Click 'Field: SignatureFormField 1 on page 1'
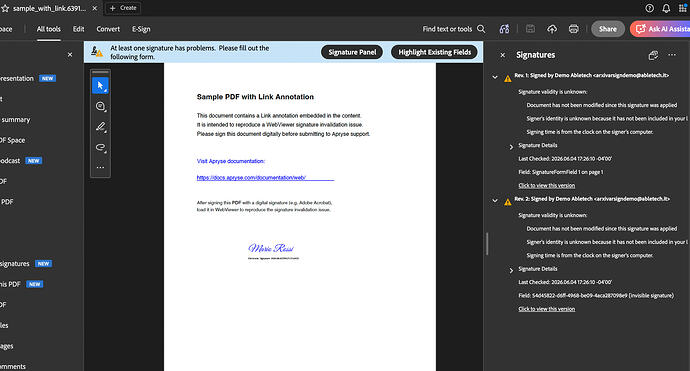The height and width of the screenshot is (371, 690). (561, 172)
